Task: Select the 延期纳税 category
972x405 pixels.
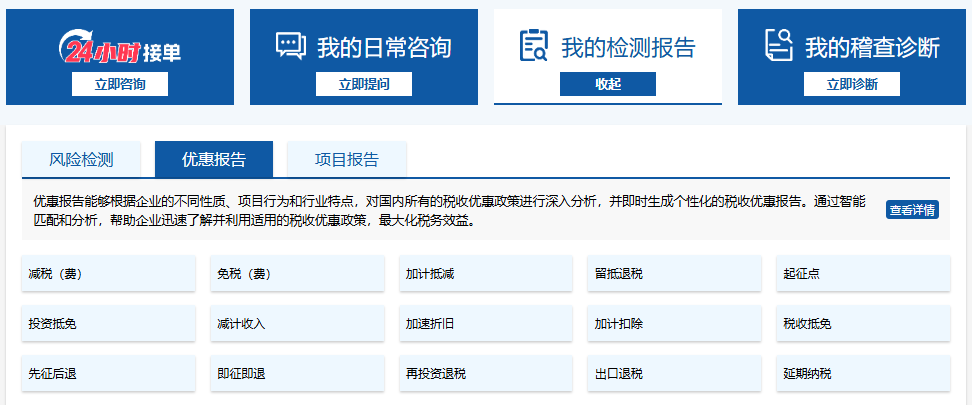Action: 863,374
